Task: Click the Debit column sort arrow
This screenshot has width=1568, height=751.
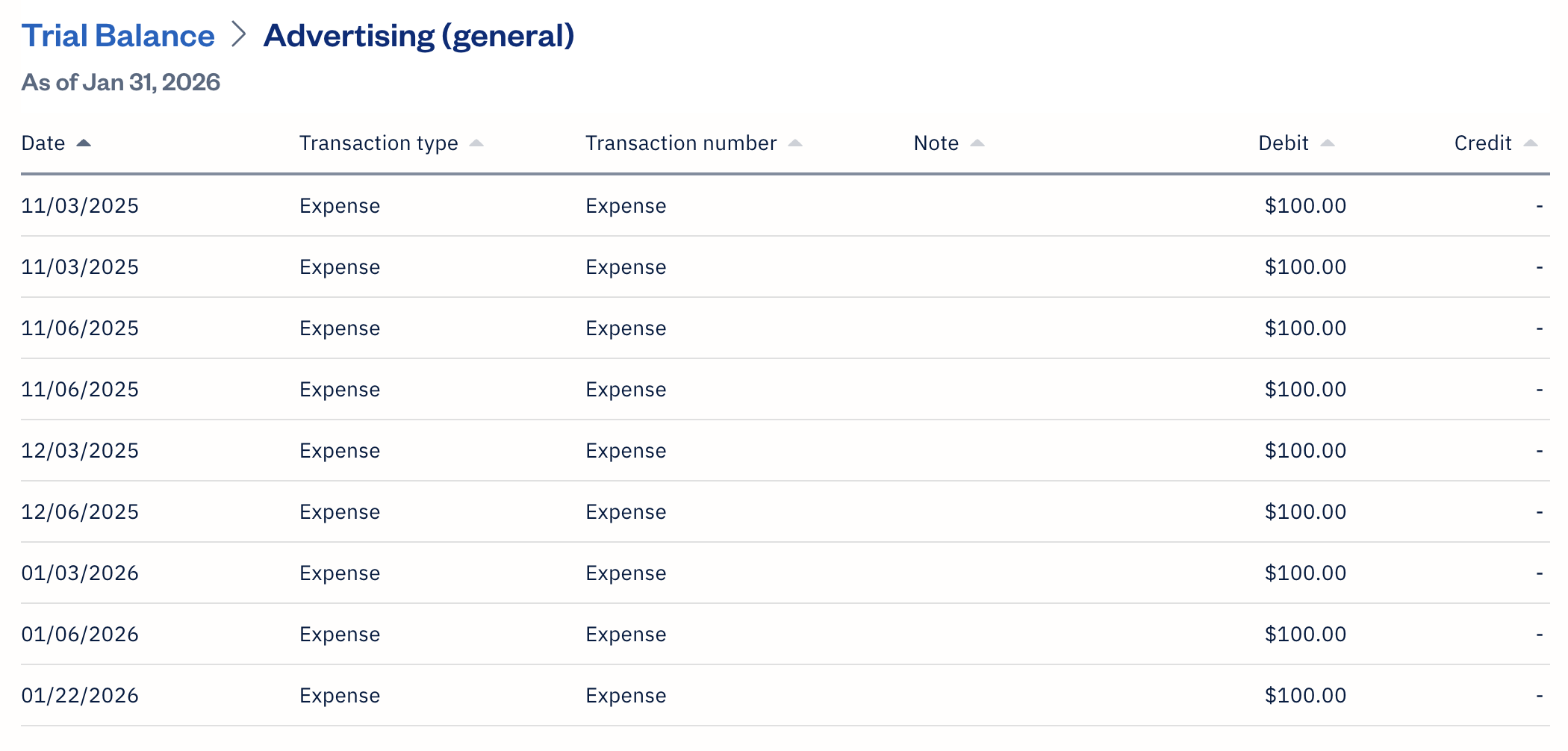Action: [x=1328, y=143]
